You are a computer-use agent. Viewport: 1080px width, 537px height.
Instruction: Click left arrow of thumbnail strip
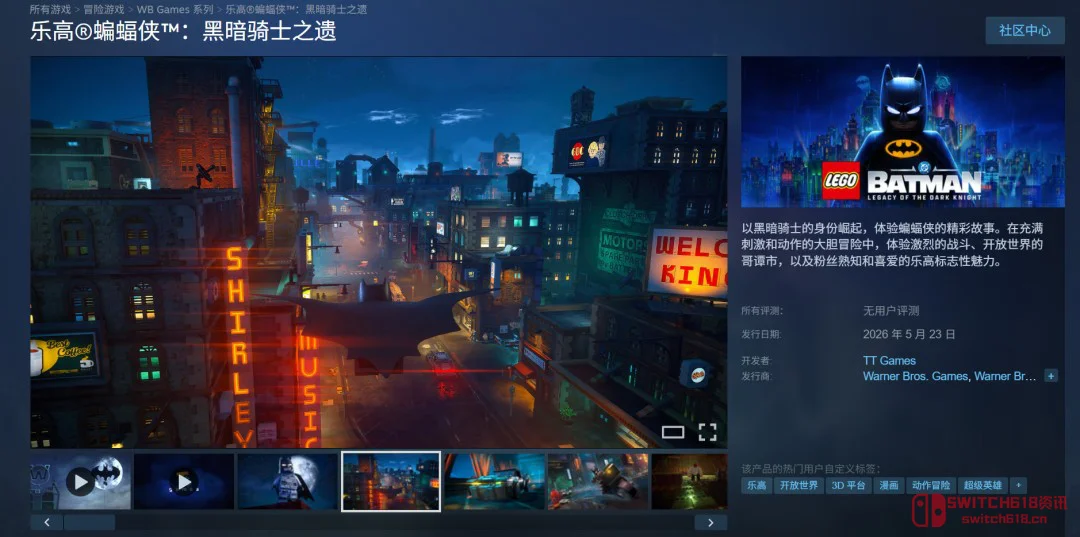pos(47,523)
